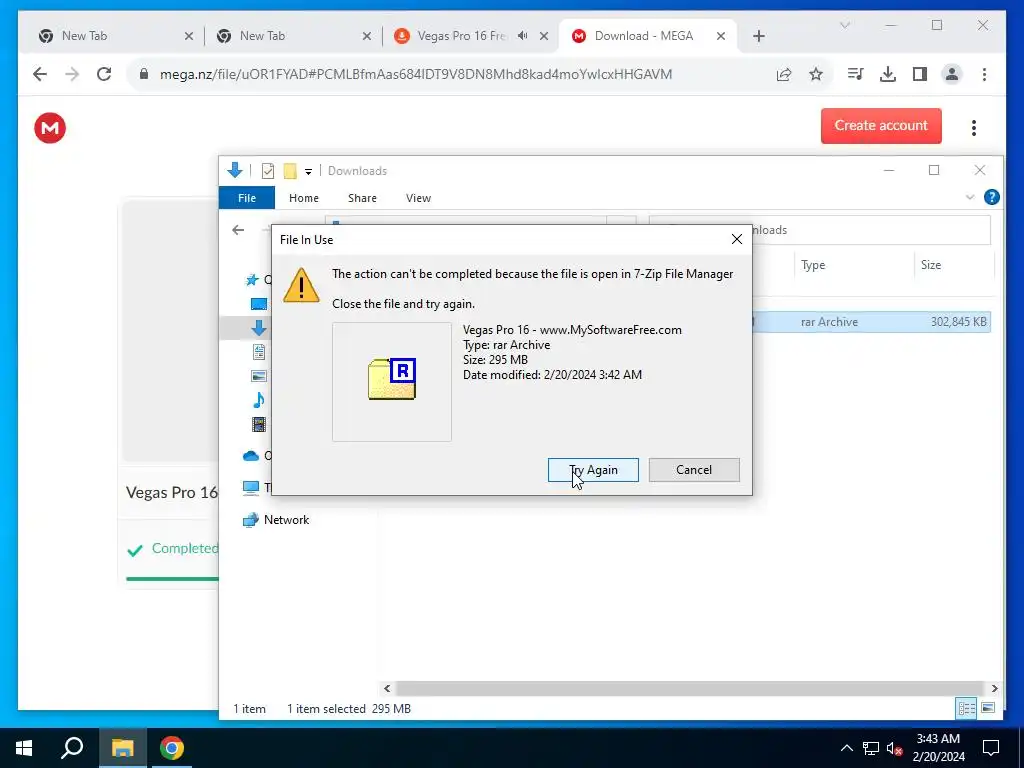Select Pictures icon in navigation pane
This screenshot has height=768, width=1024.
tap(259, 376)
